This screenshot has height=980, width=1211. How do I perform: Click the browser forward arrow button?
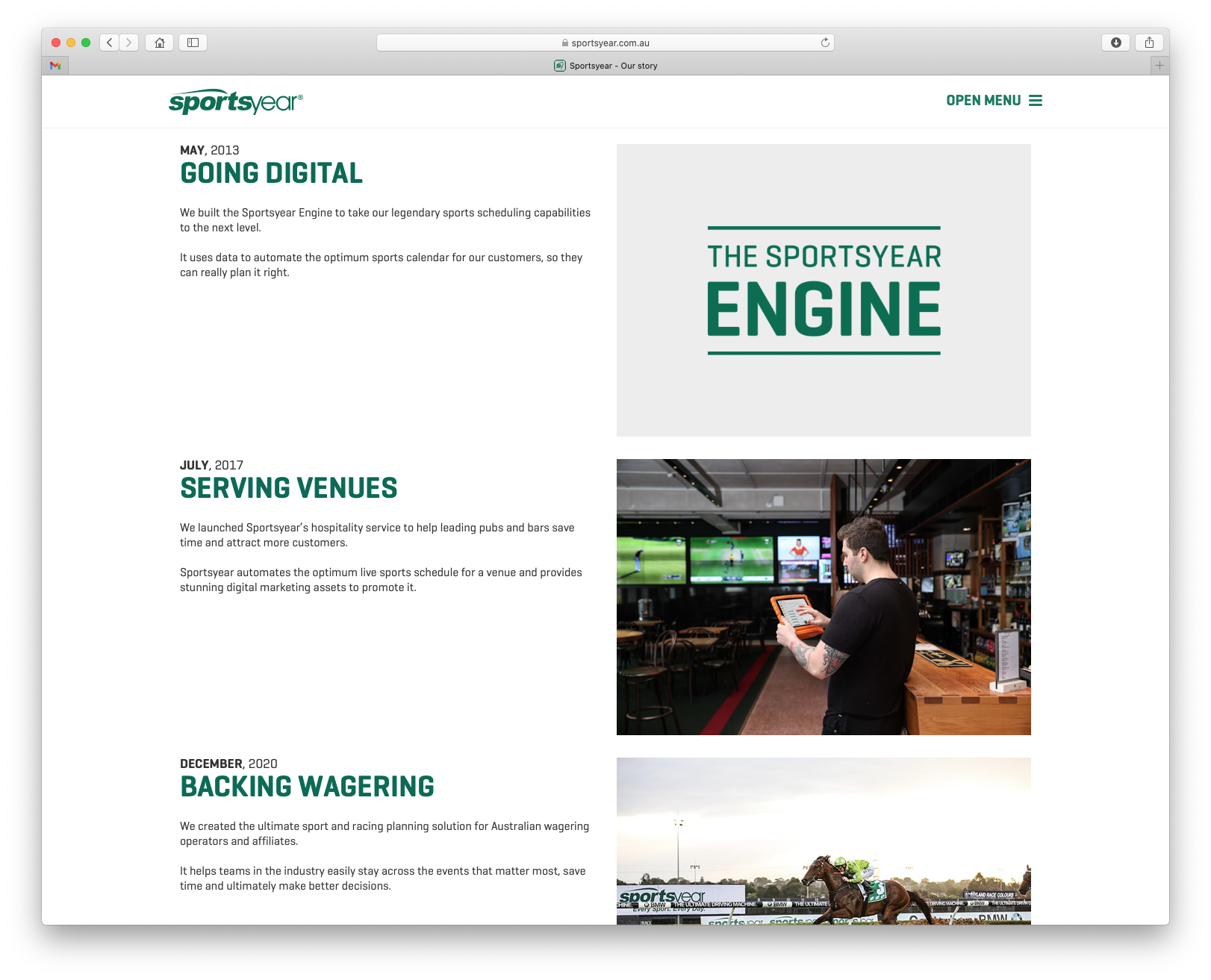(129, 43)
